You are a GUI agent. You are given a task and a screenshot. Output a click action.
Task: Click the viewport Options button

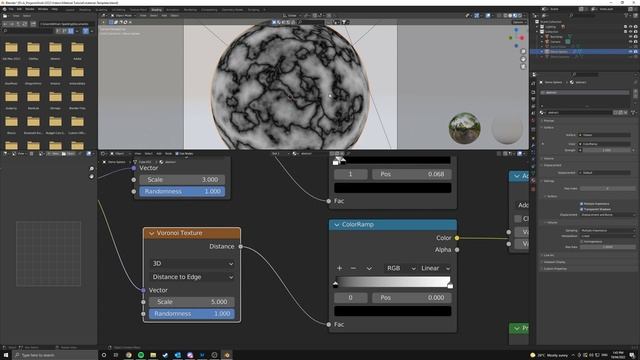pyautogui.click(x=519, y=22)
